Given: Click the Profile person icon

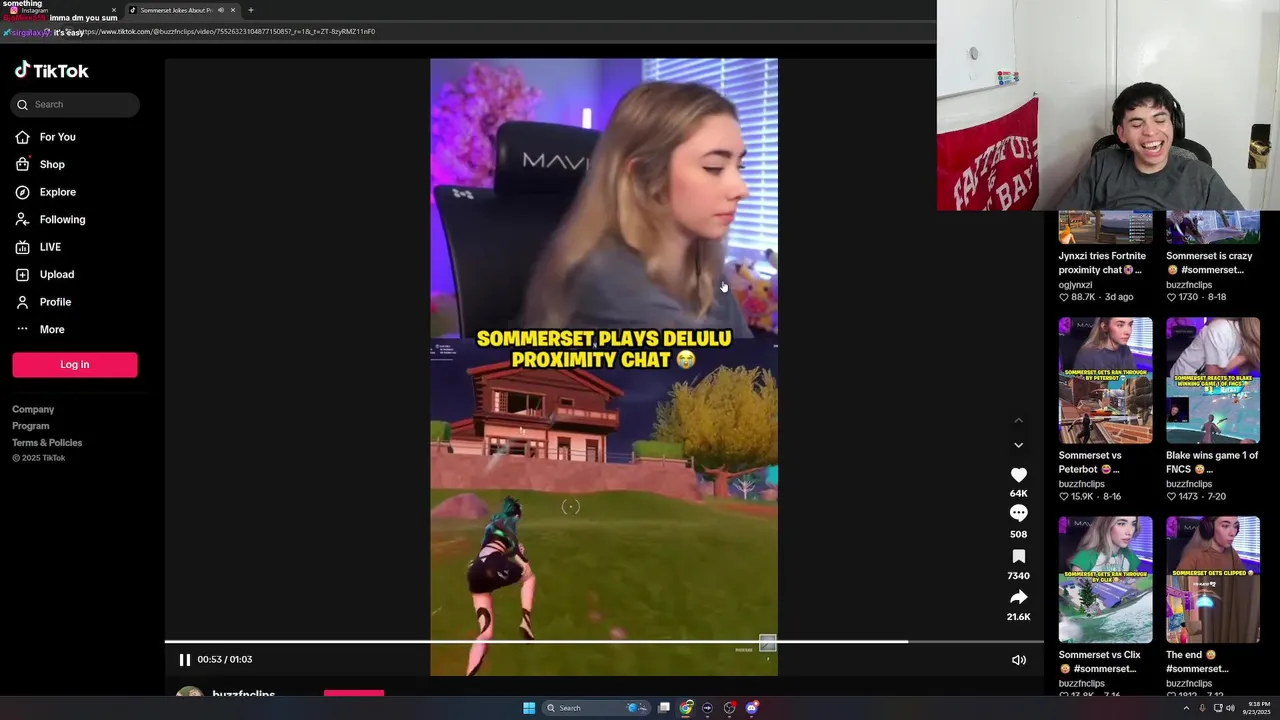Looking at the screenshot, I should pos(22,302).
